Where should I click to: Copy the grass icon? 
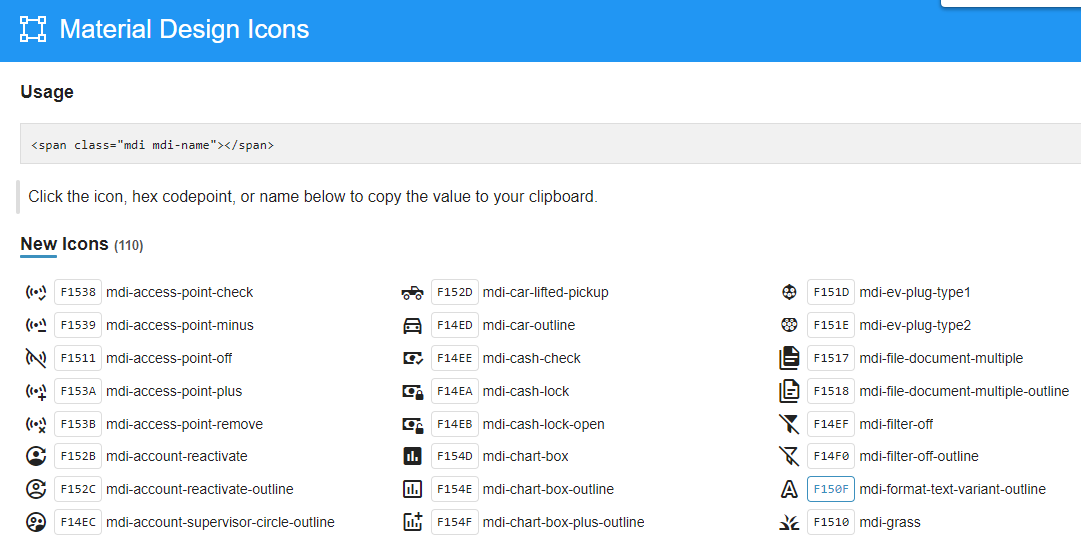tap(789, 522)
